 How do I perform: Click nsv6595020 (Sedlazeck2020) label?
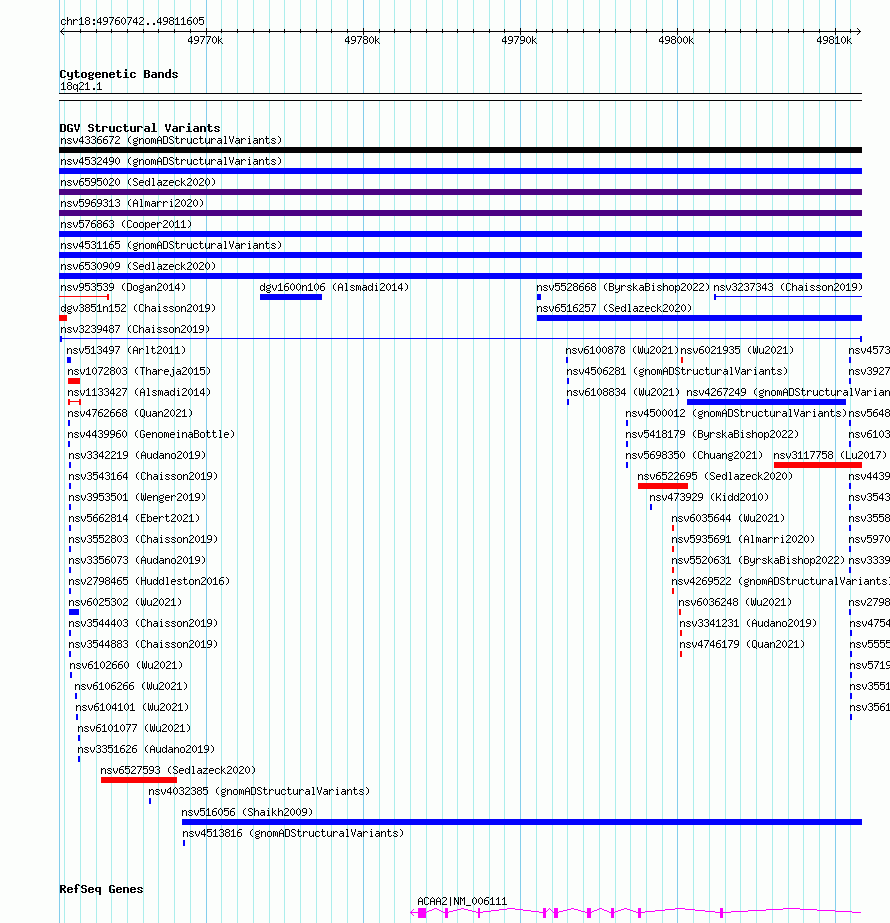coord(138,182)
